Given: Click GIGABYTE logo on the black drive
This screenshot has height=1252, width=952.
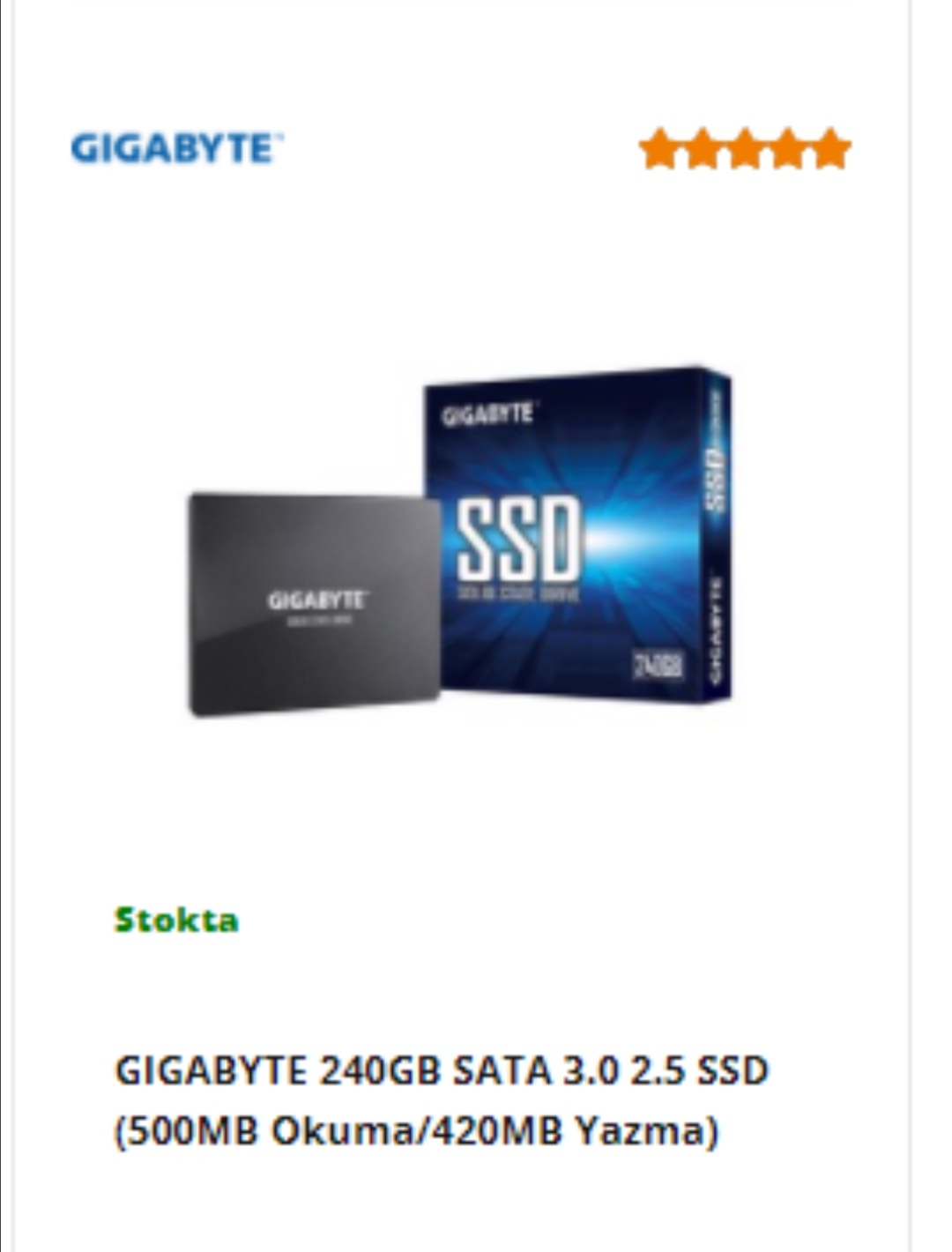Looking at the screenshot, I should (x=317, y=601).
